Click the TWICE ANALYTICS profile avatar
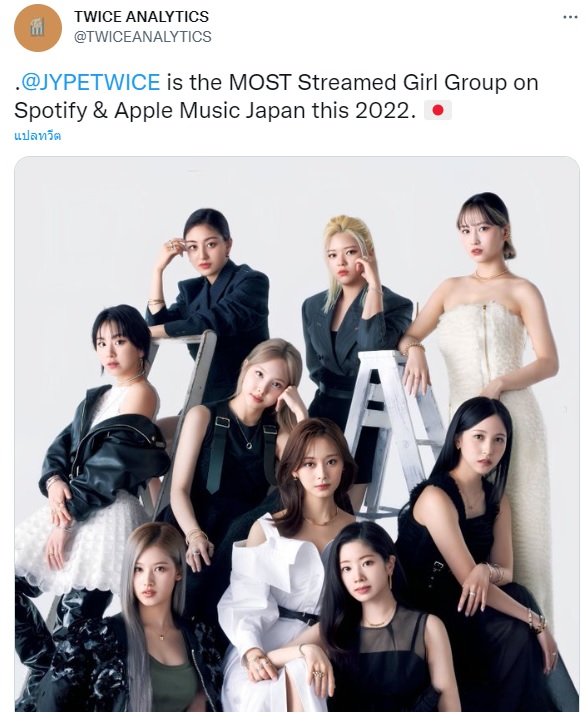587x712 pixels. click(38, 28)
